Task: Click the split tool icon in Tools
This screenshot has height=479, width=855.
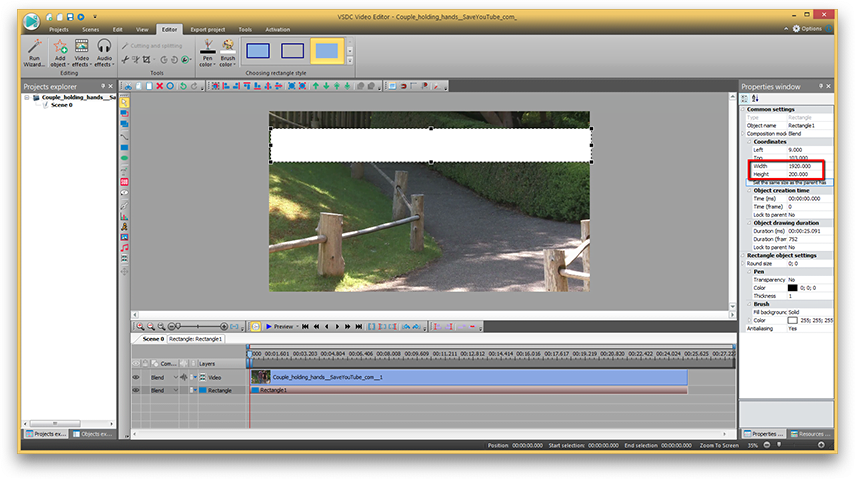Action: (x=125, y=59)
